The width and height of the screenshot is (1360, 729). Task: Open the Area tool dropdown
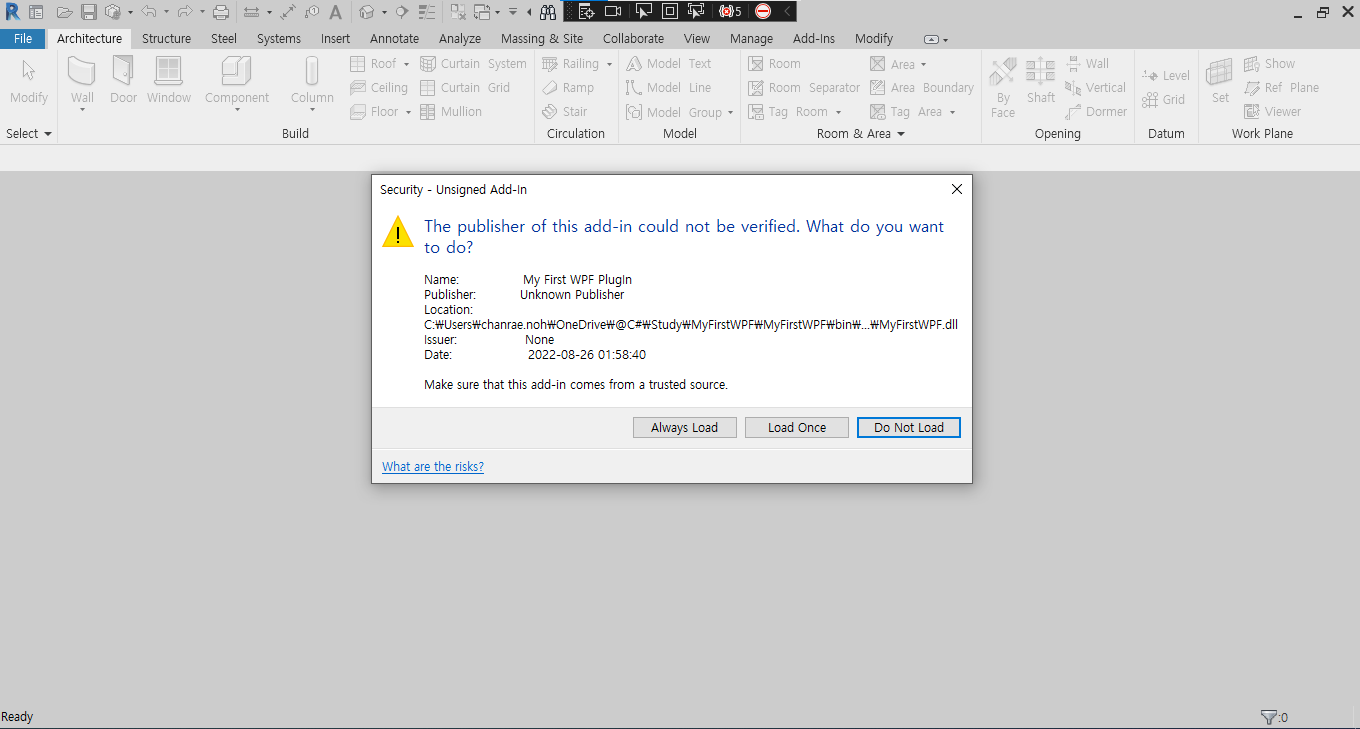(x=923, y=64)
